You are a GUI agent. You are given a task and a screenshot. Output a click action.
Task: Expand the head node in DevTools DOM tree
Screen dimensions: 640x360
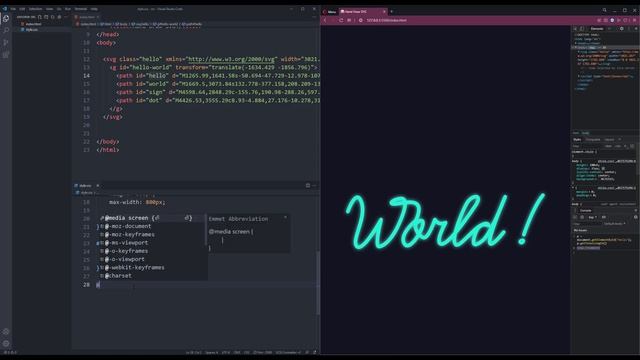tap(576, 43)
